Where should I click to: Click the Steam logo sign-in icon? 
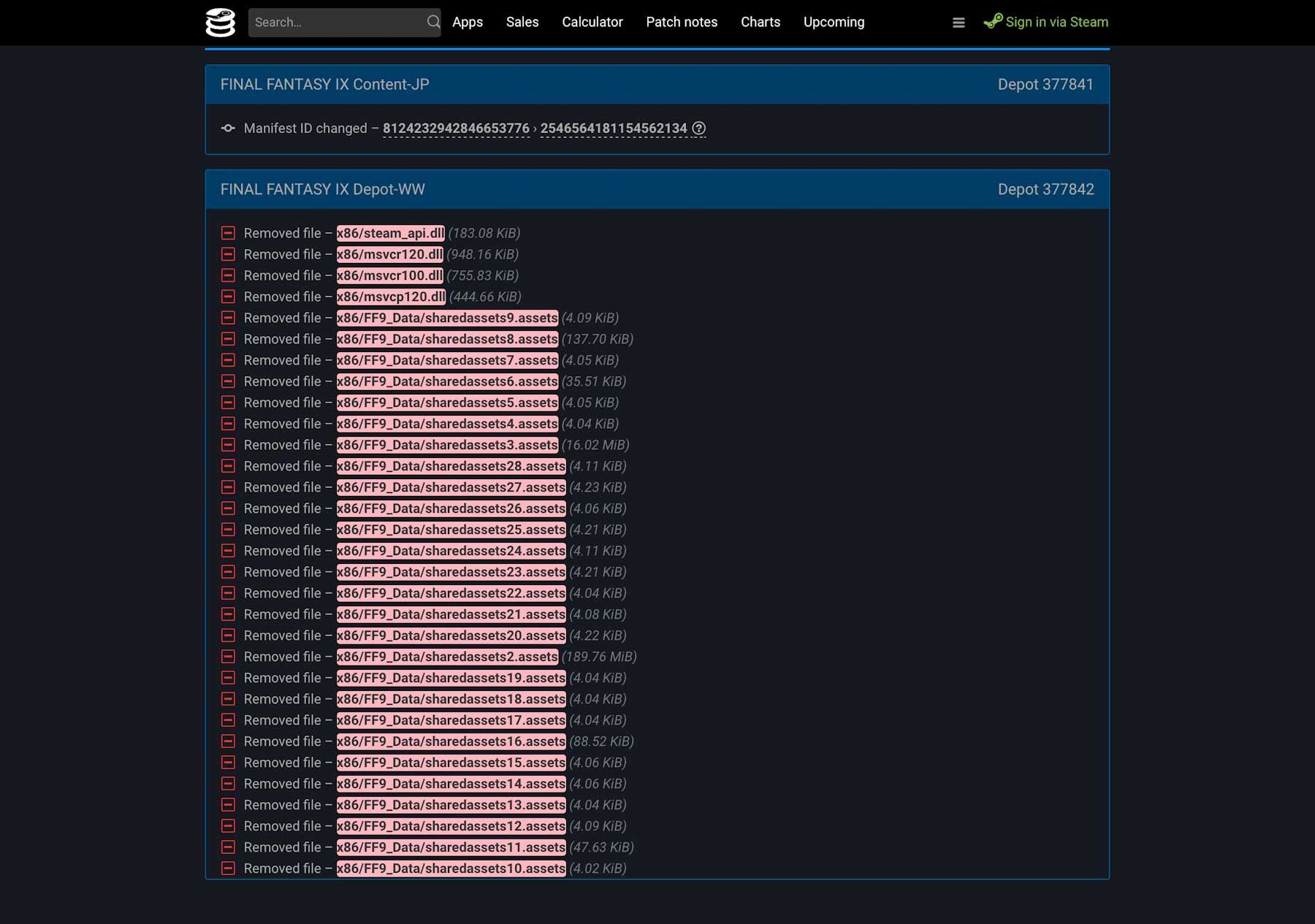point(993,21)
